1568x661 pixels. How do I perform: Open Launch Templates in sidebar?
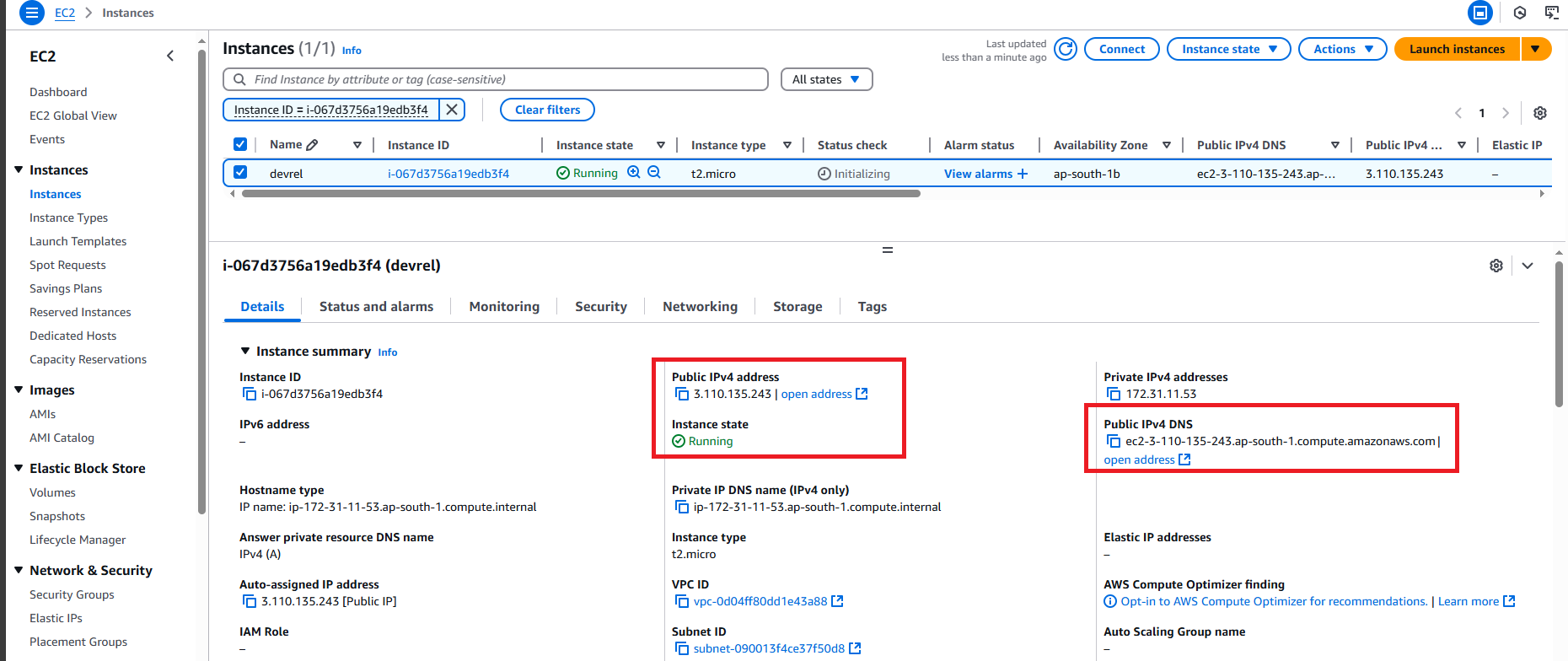coord(78,241)
